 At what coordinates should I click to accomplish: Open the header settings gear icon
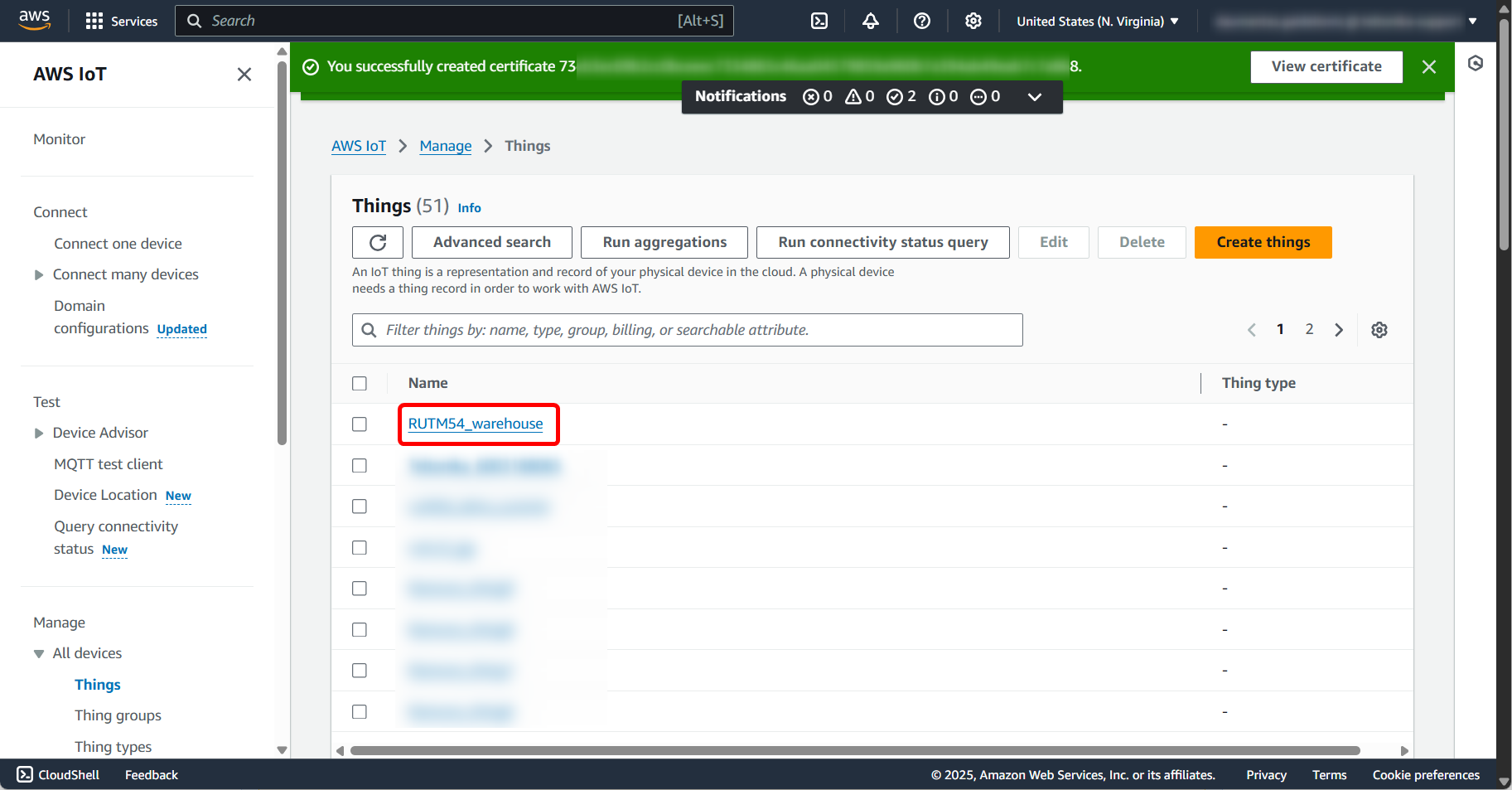(973, 22)
